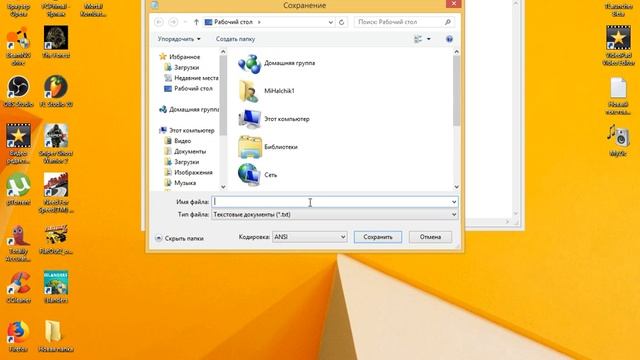Viewport: 640px width, 360px height.
Task: Click the Сохранить button
Action: pos(378,237)
